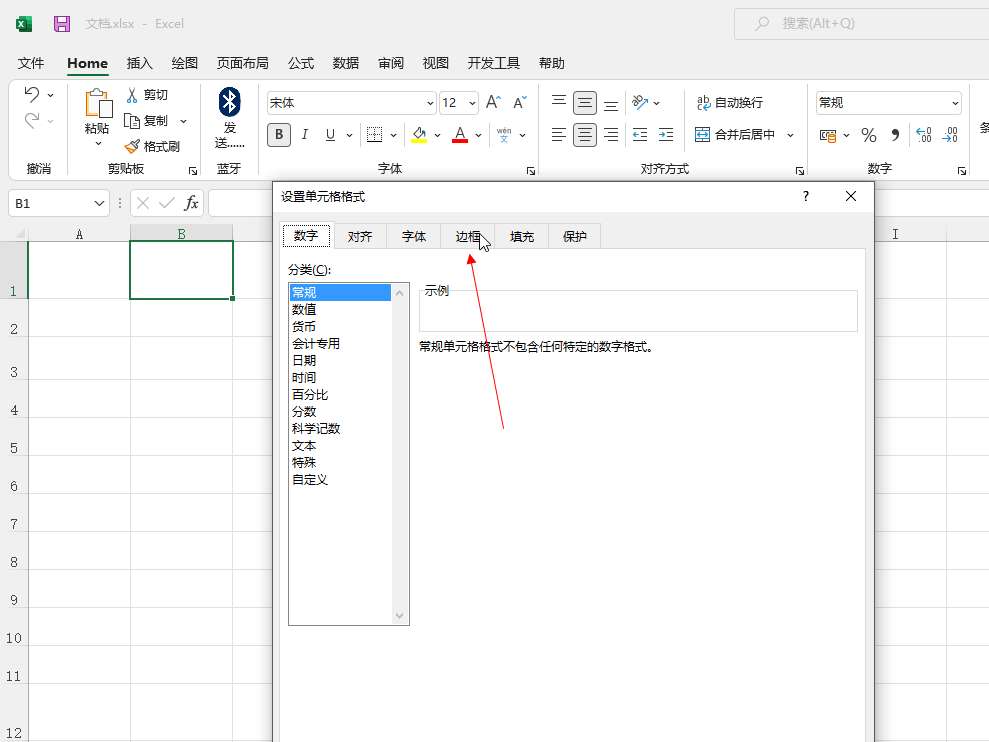Click the Paste clipboard icon

click(x=98, y=103)
